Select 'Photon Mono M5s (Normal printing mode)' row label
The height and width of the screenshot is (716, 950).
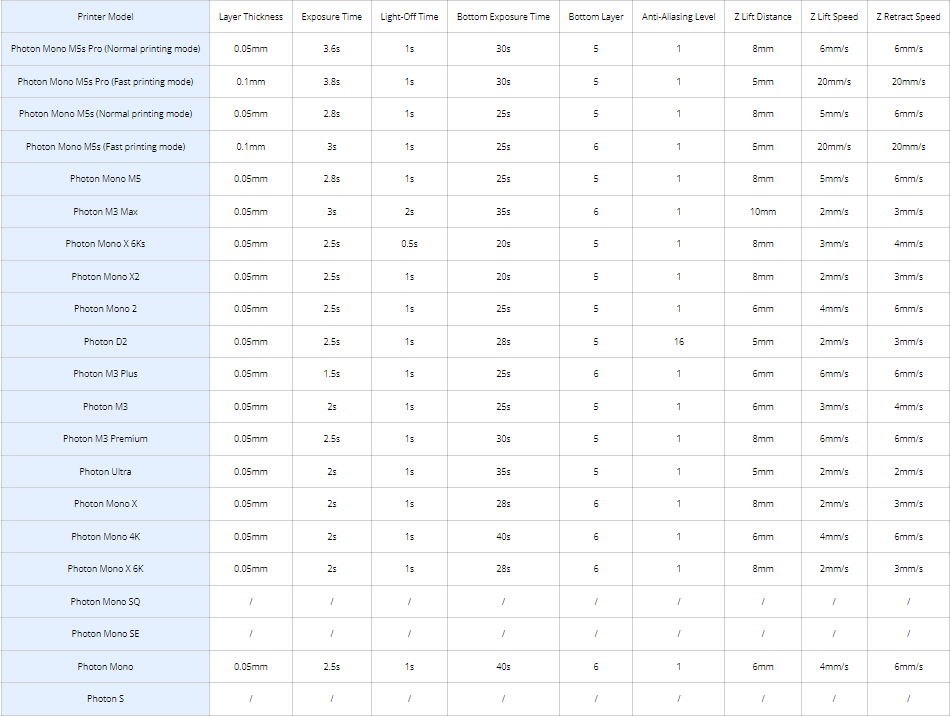pyautogui.click(x=105, y=113)
